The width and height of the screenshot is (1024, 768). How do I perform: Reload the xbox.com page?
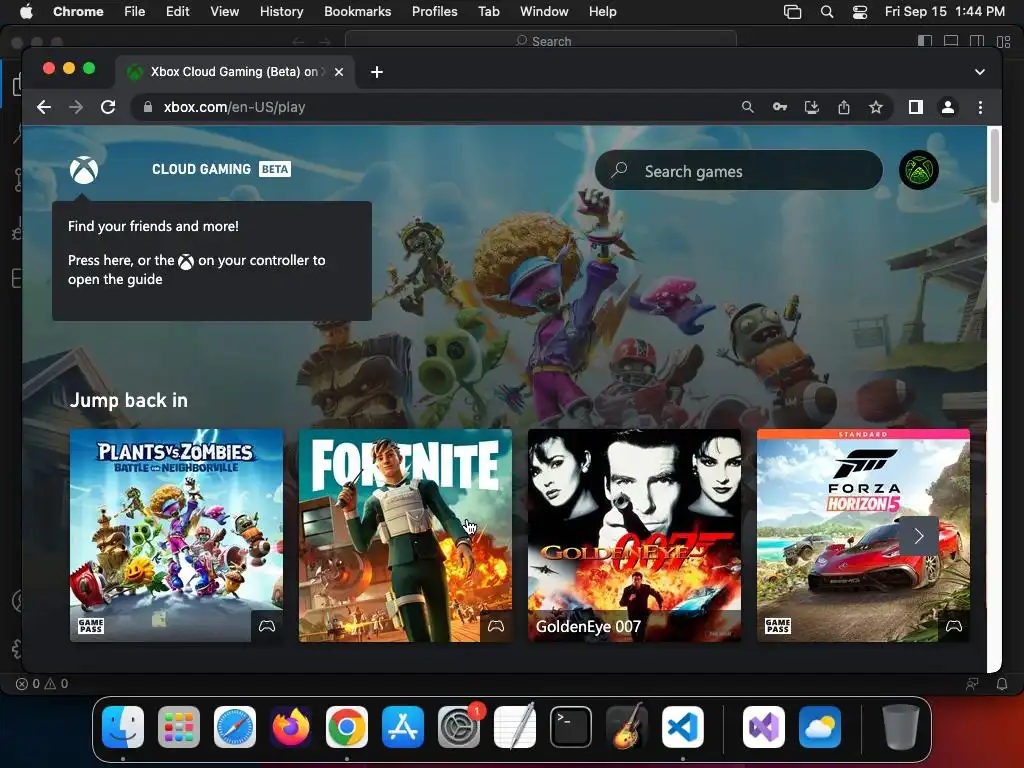108,107
